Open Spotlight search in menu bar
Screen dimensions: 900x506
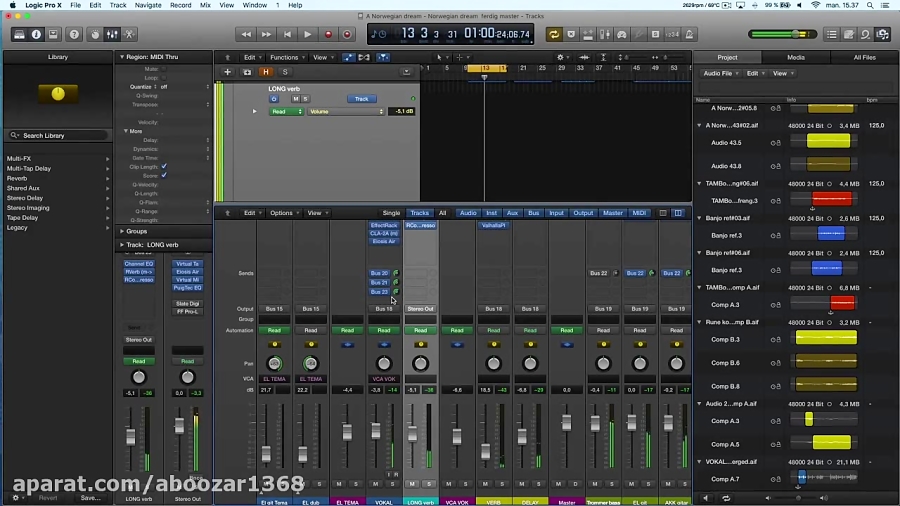pyautogui.click(x=870, y=5)
